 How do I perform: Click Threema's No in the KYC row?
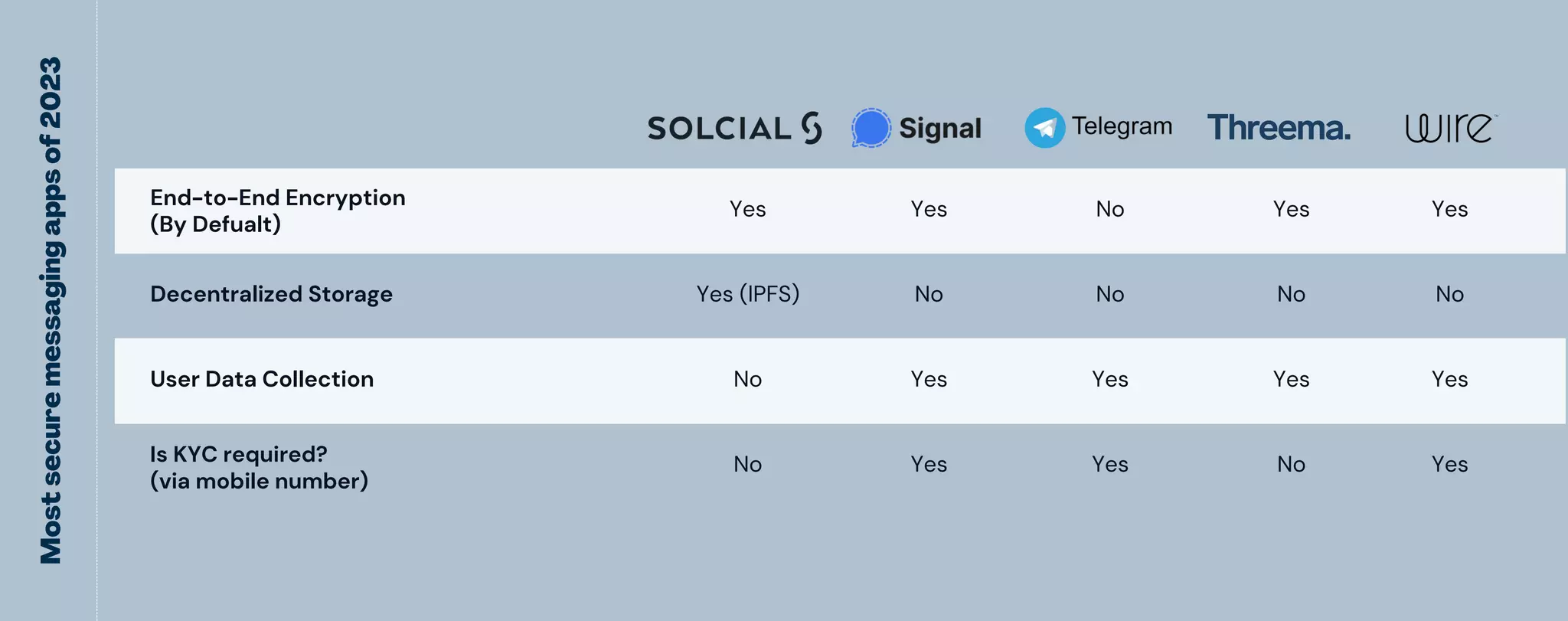(x=1291, y=464)
